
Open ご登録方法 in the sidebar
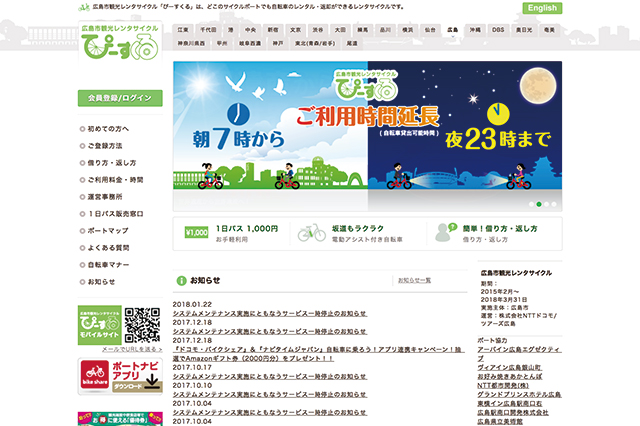pos(104,146)
